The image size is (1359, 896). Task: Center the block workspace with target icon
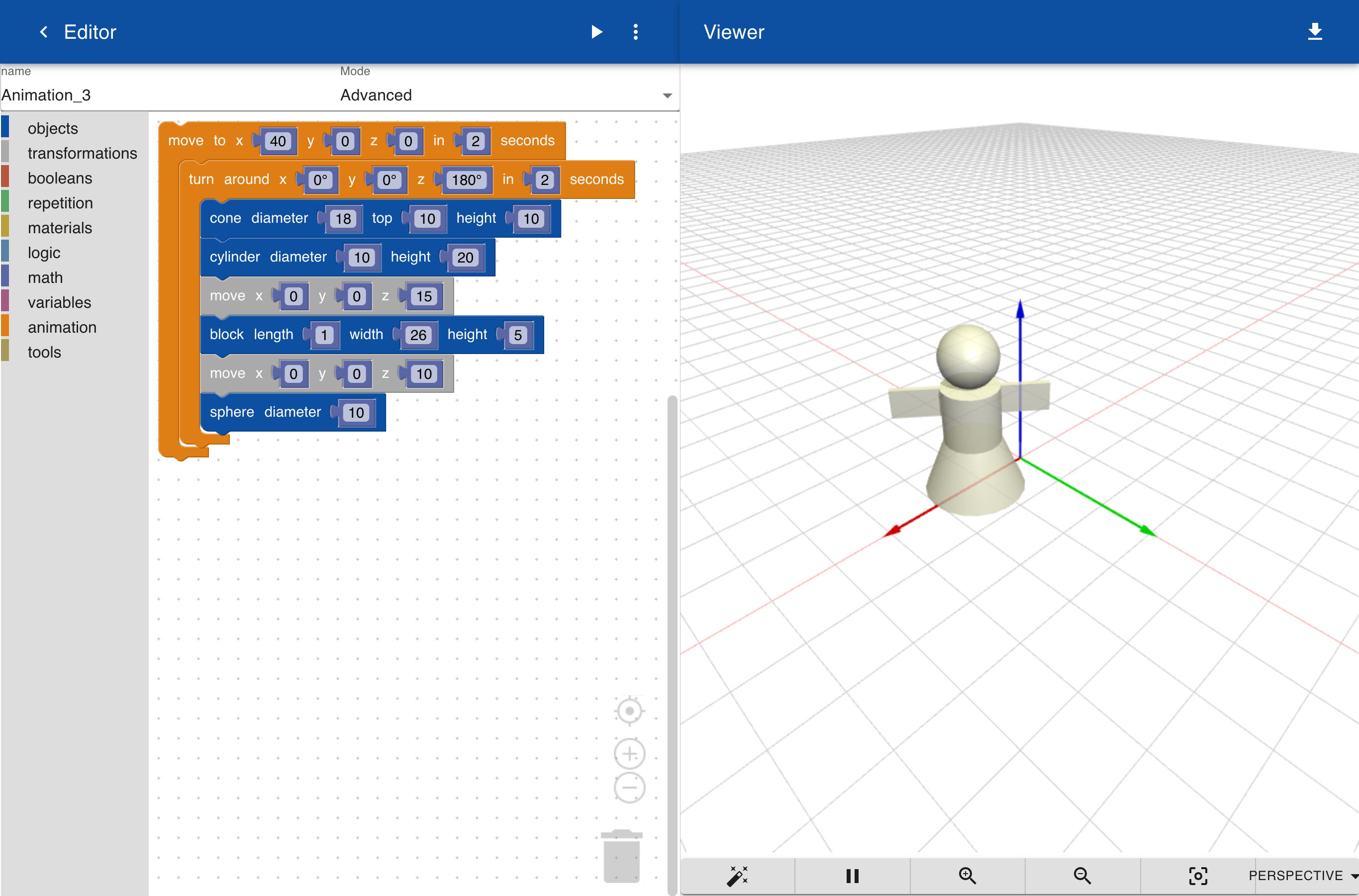tap(629, 711)
